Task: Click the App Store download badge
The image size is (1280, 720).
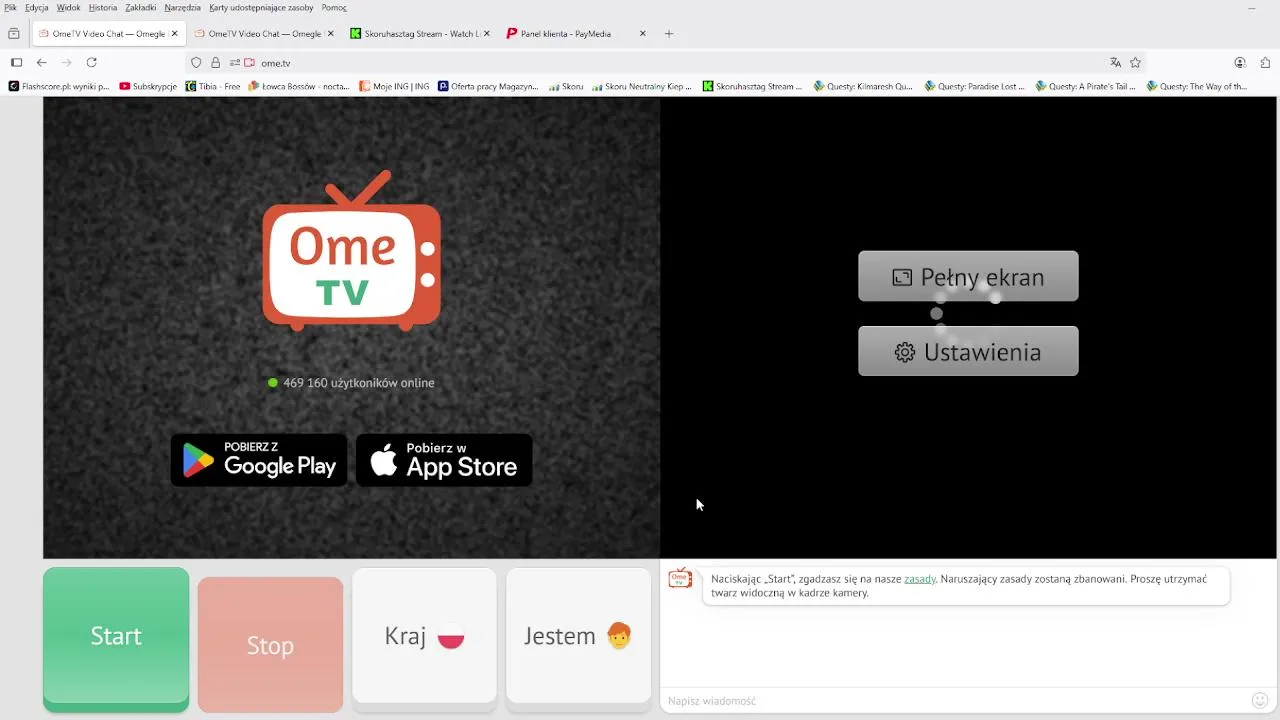Action: click(x=444, y=460)
